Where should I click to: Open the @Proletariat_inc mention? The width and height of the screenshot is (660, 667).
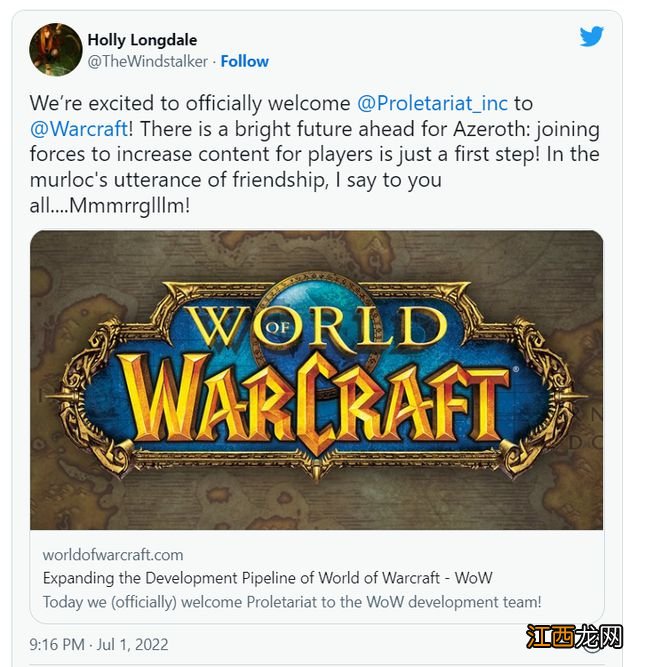[432, 103]
